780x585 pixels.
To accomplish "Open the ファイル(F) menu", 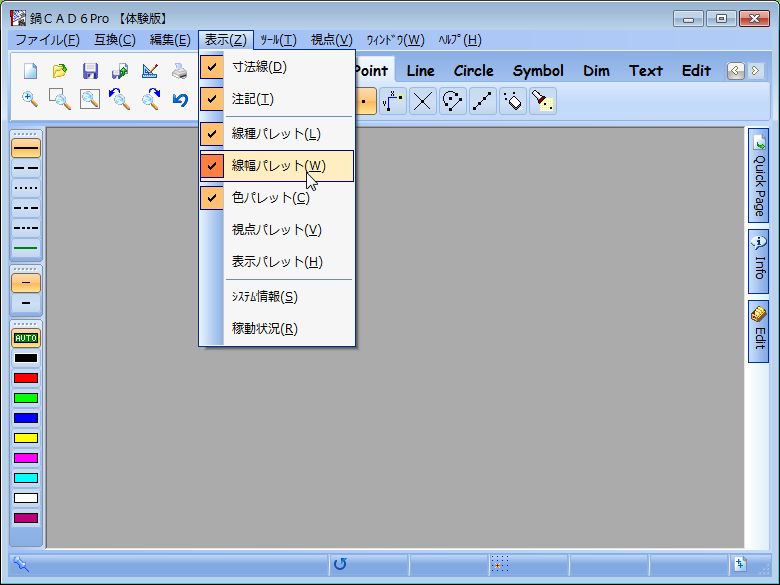I will tap(48, 40).
